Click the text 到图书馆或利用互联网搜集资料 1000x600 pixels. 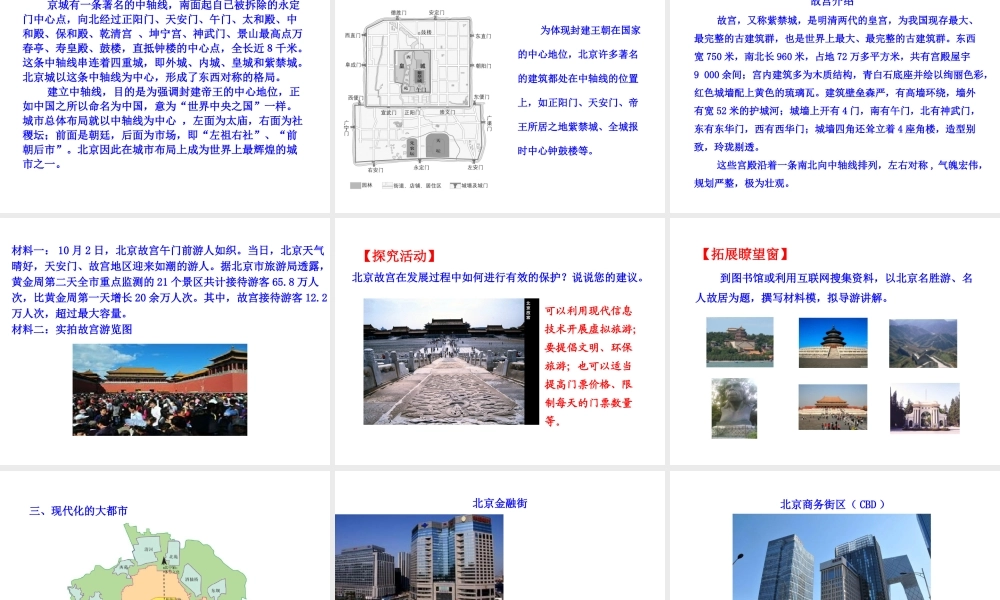coord(834,288)
